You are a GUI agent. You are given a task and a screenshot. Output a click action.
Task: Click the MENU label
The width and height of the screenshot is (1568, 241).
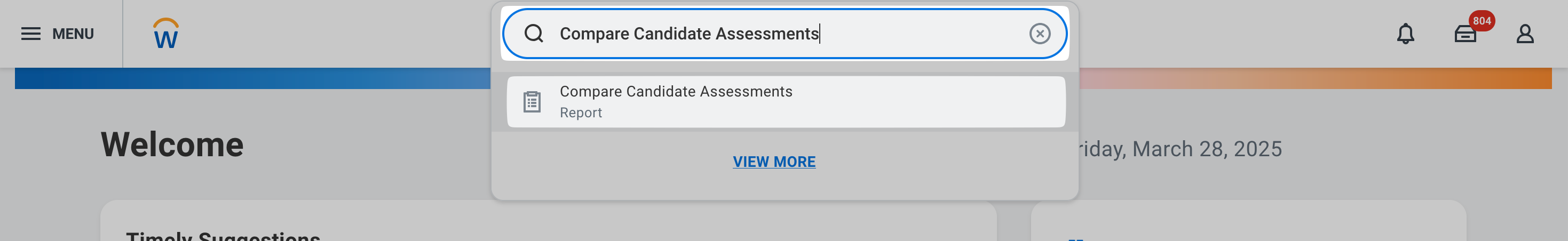point(73,34)
